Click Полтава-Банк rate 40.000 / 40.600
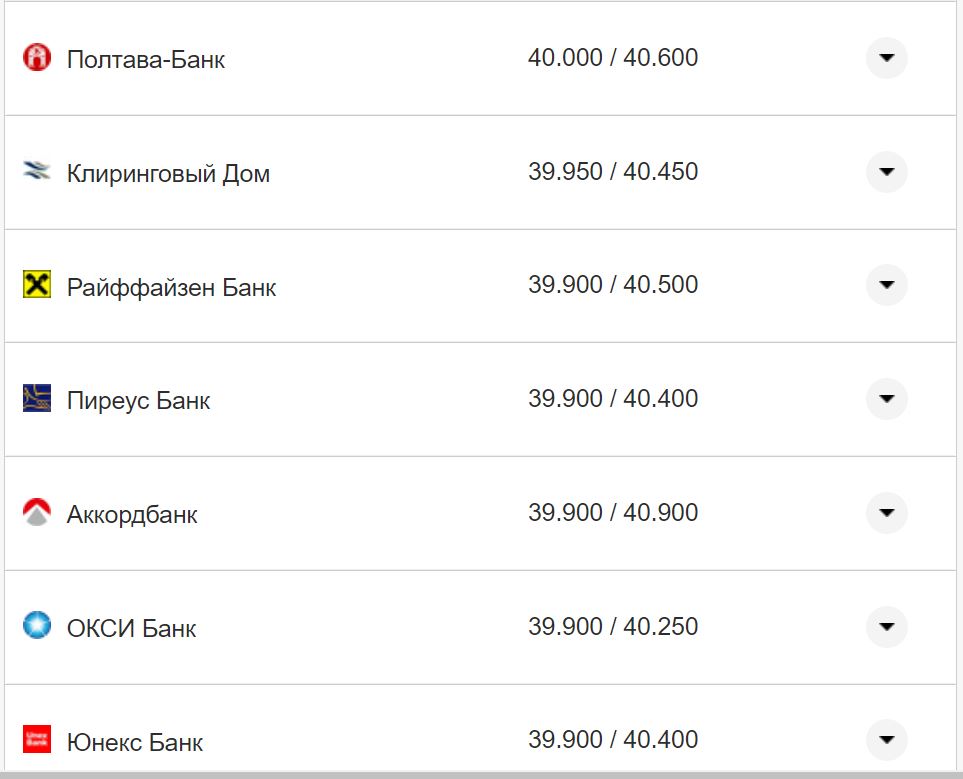 tap(613, 58)
